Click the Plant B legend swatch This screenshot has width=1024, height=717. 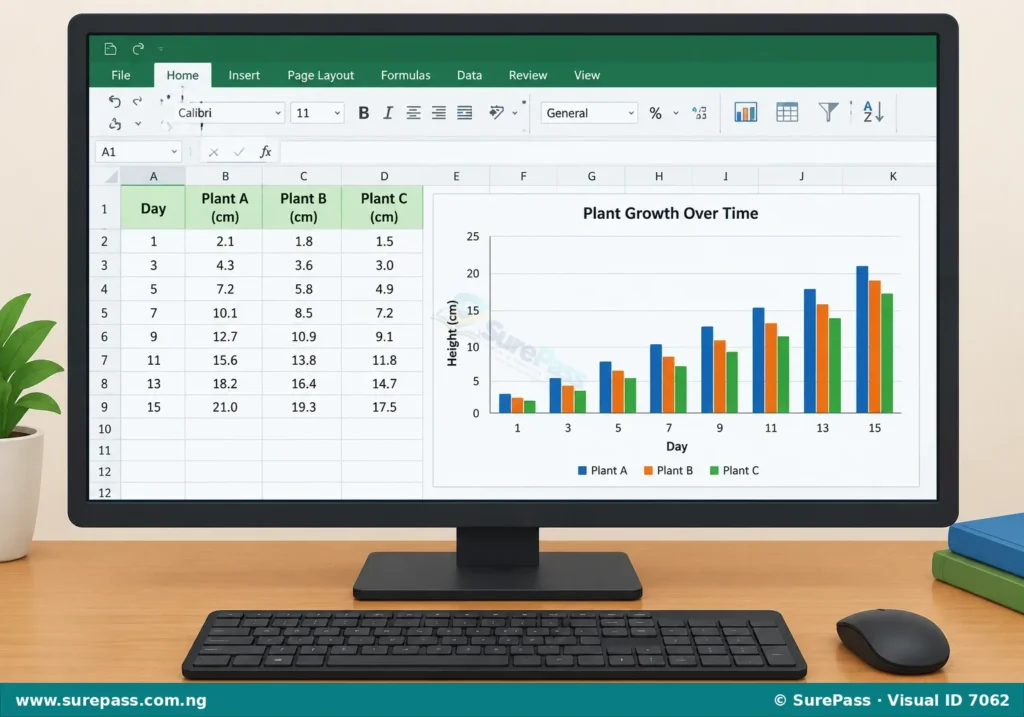(648, 470)
